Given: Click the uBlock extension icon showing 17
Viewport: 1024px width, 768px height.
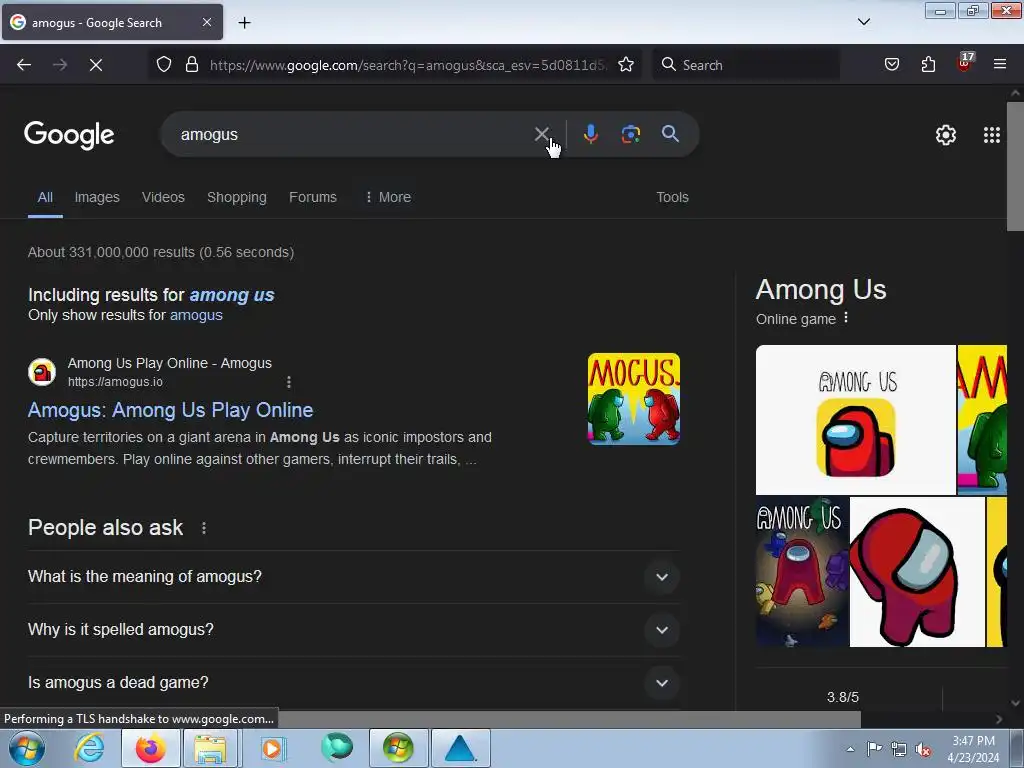Looking at the screenshot, I should tap(965, 63).
